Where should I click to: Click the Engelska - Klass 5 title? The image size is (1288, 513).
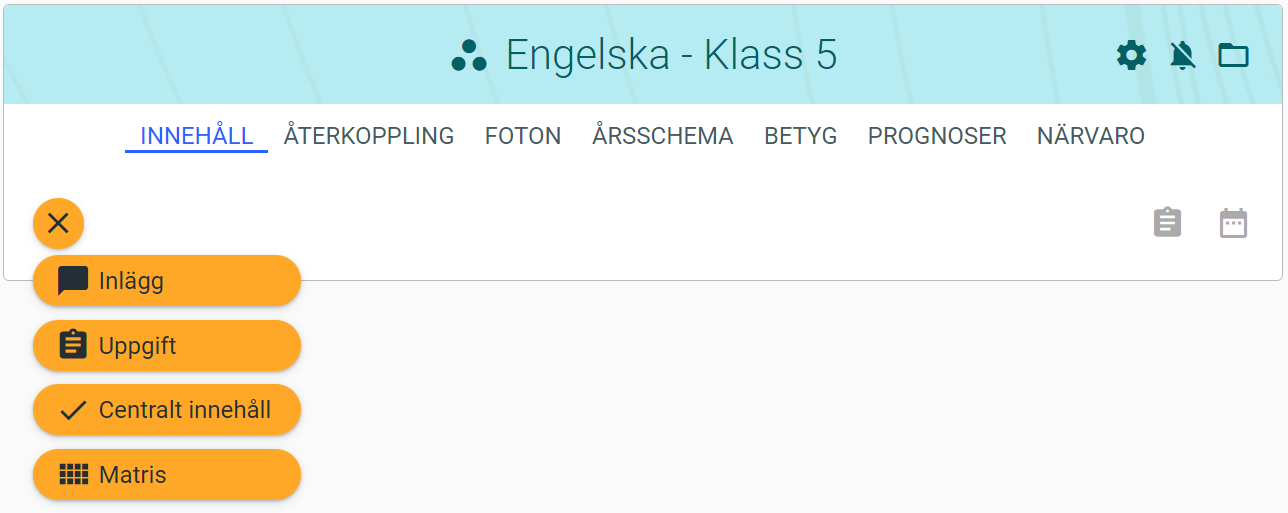[671, 55]
